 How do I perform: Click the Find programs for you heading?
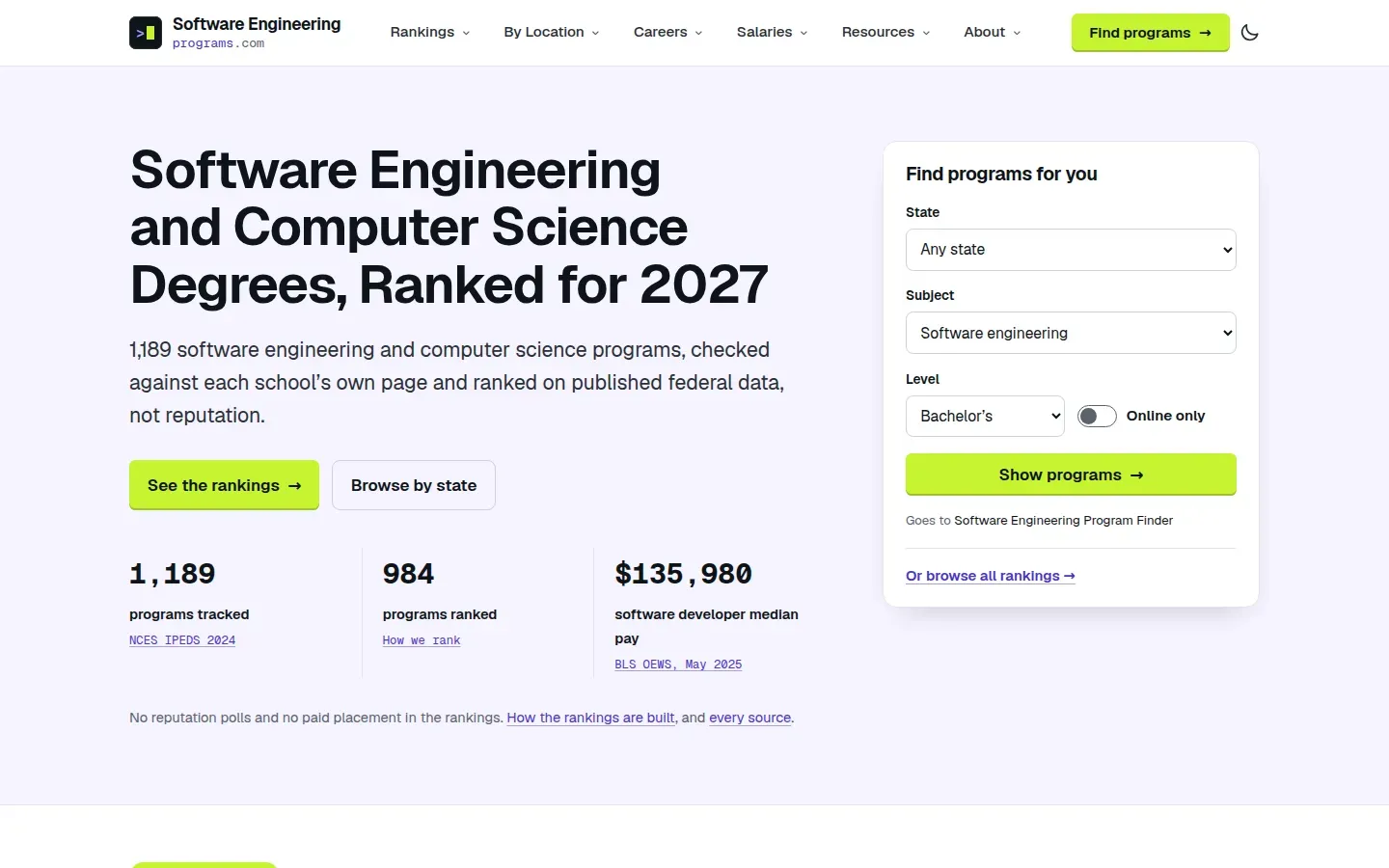(x=1001, y=174)
